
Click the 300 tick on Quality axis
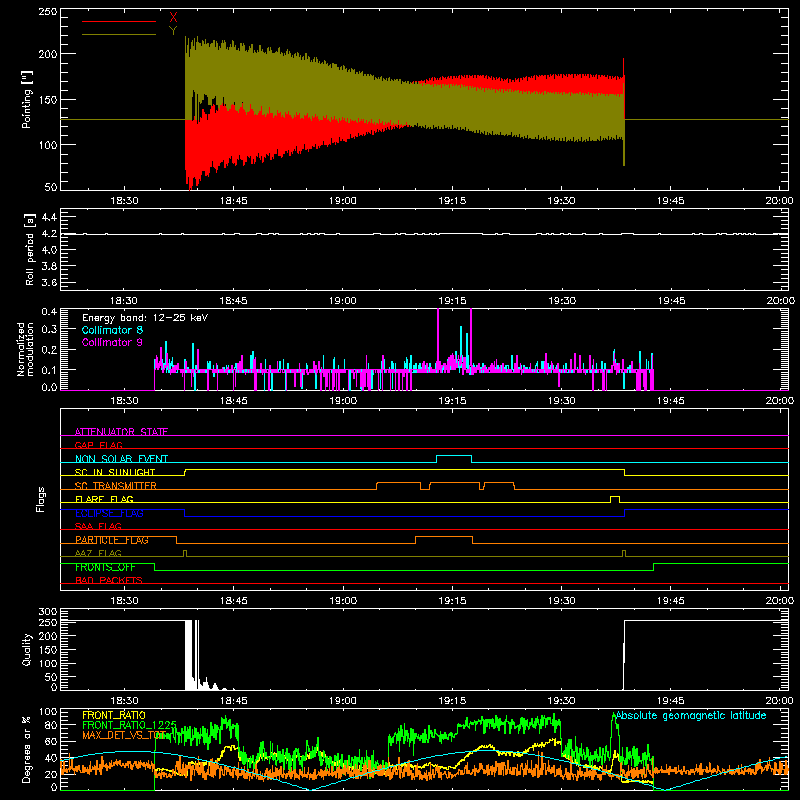pyautogui.click(x=48, y=612)
